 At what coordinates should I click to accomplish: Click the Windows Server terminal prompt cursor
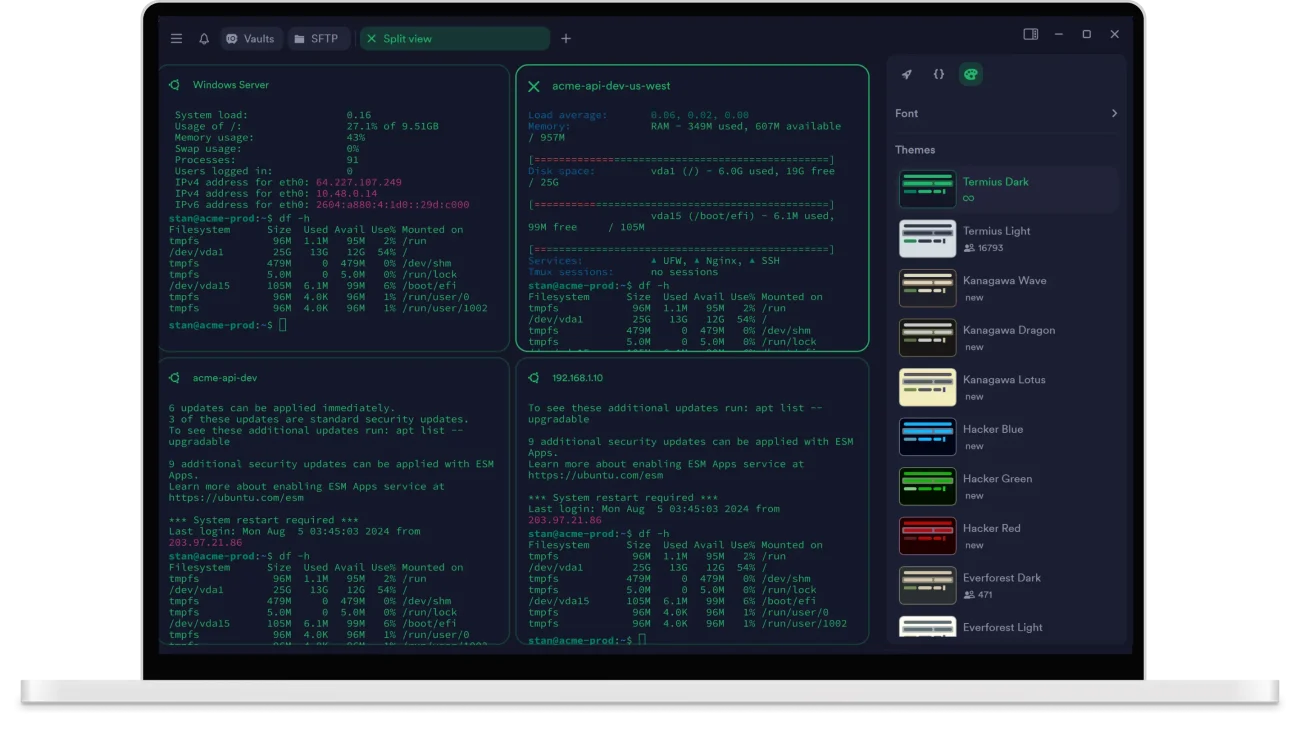pos(283,325)
